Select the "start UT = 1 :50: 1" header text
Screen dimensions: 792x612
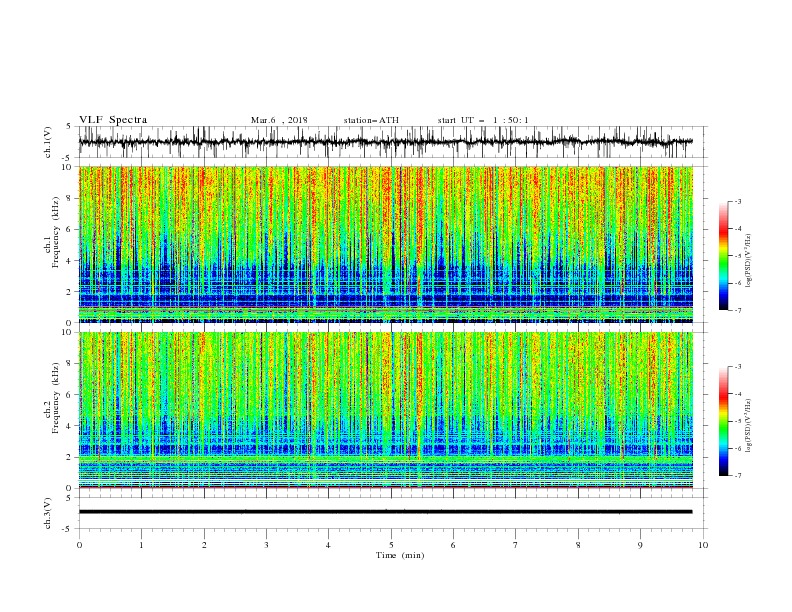[x=483, y=120]
